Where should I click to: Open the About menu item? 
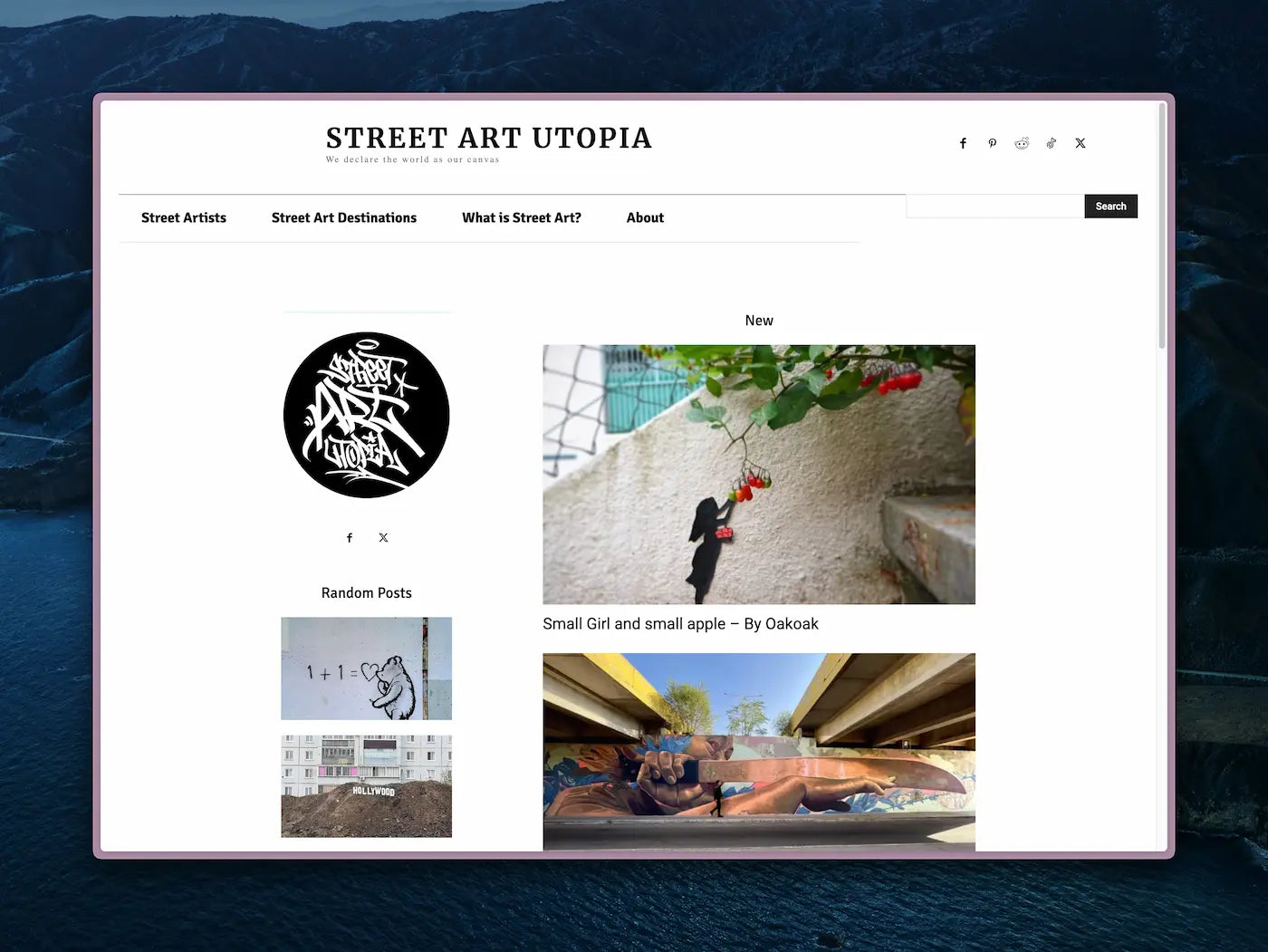click(x=645, y=217)
